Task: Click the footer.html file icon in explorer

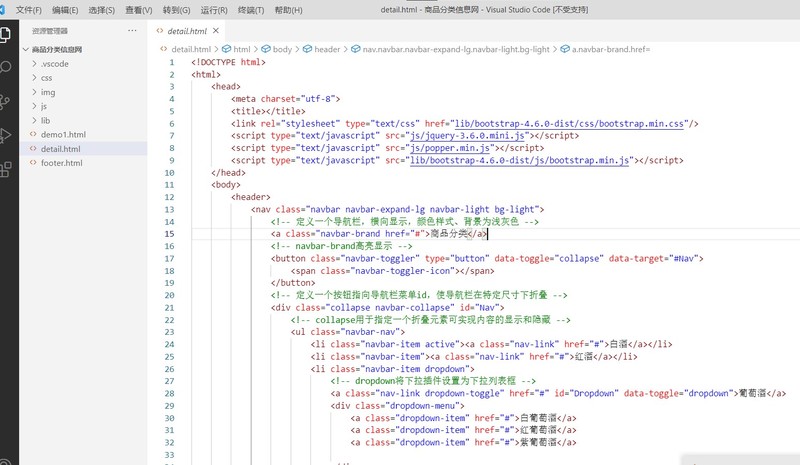Action: point(33,163)
